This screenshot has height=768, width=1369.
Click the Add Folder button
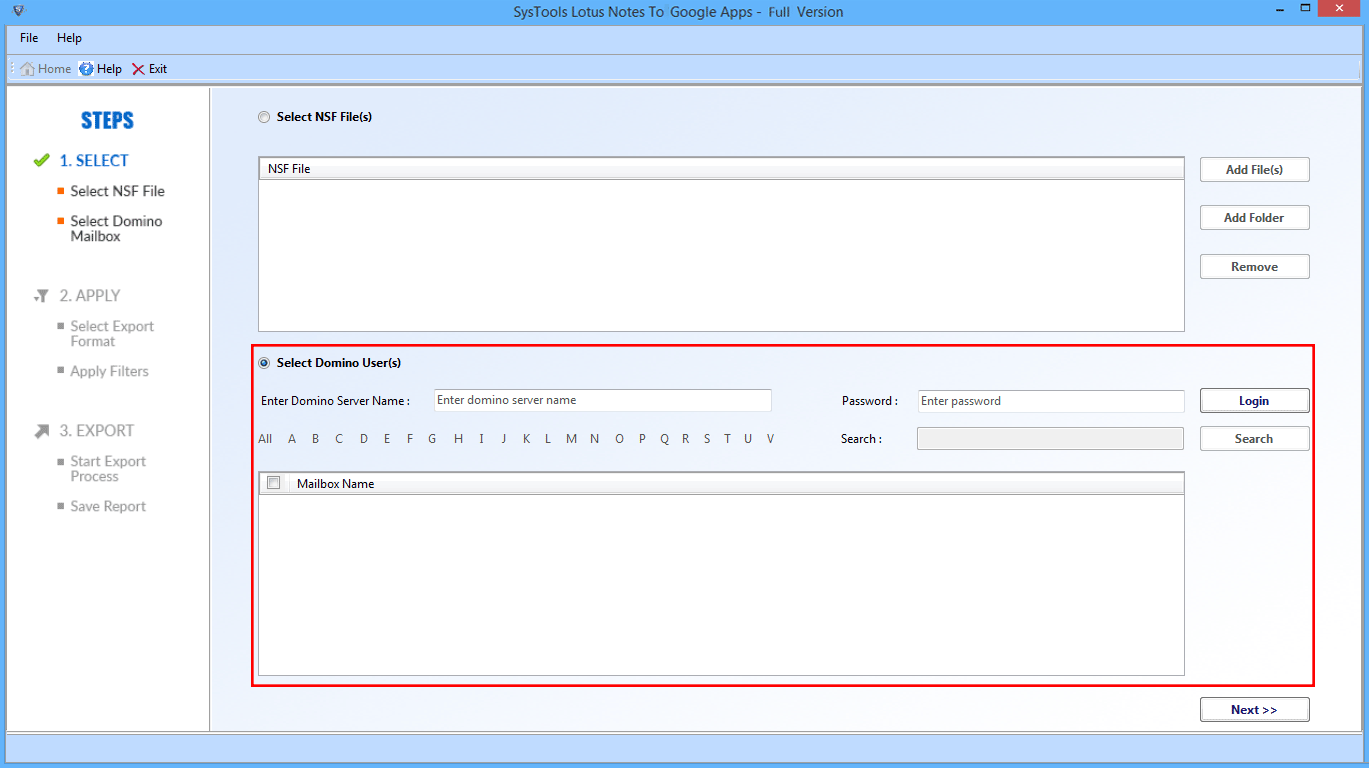click(1254, 218)
